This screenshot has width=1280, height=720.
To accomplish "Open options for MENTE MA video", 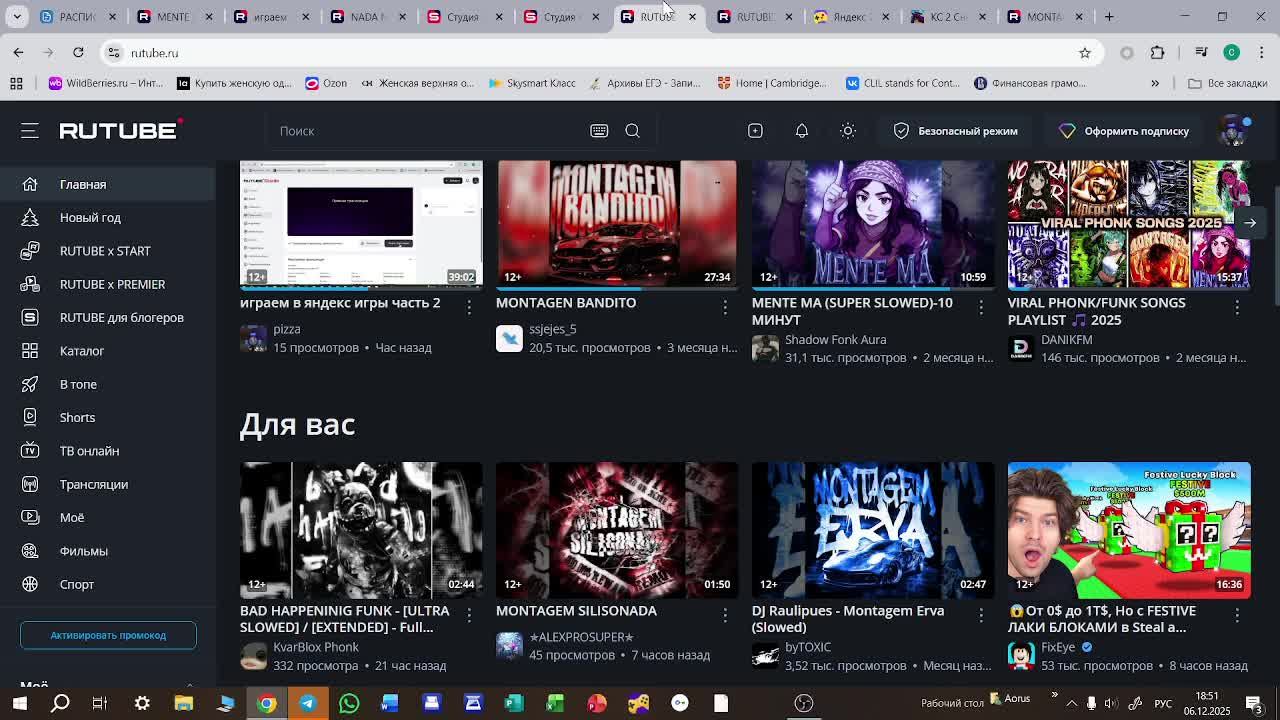I will (x=981, y=308).
